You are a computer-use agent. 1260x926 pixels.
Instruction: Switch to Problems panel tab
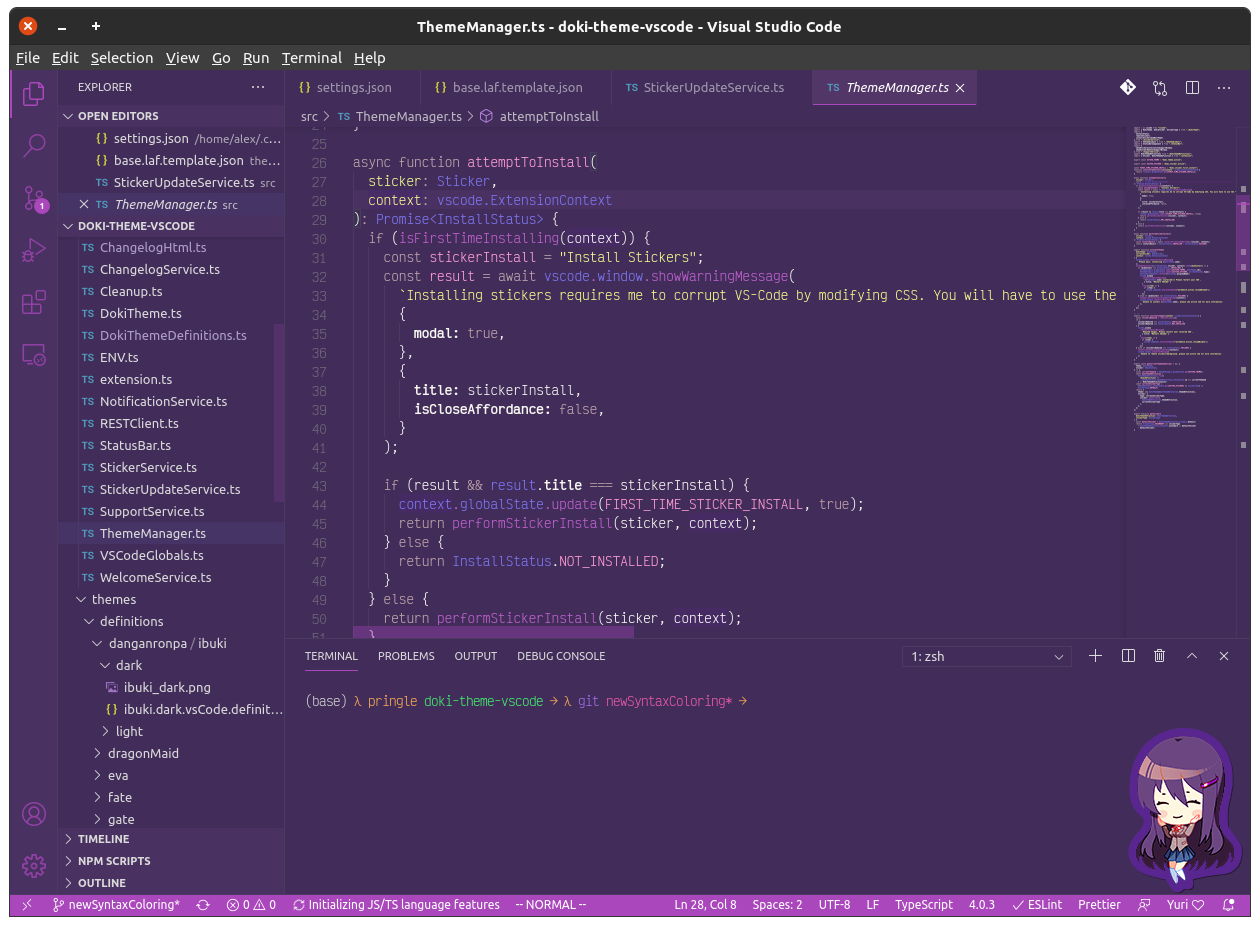406,656
